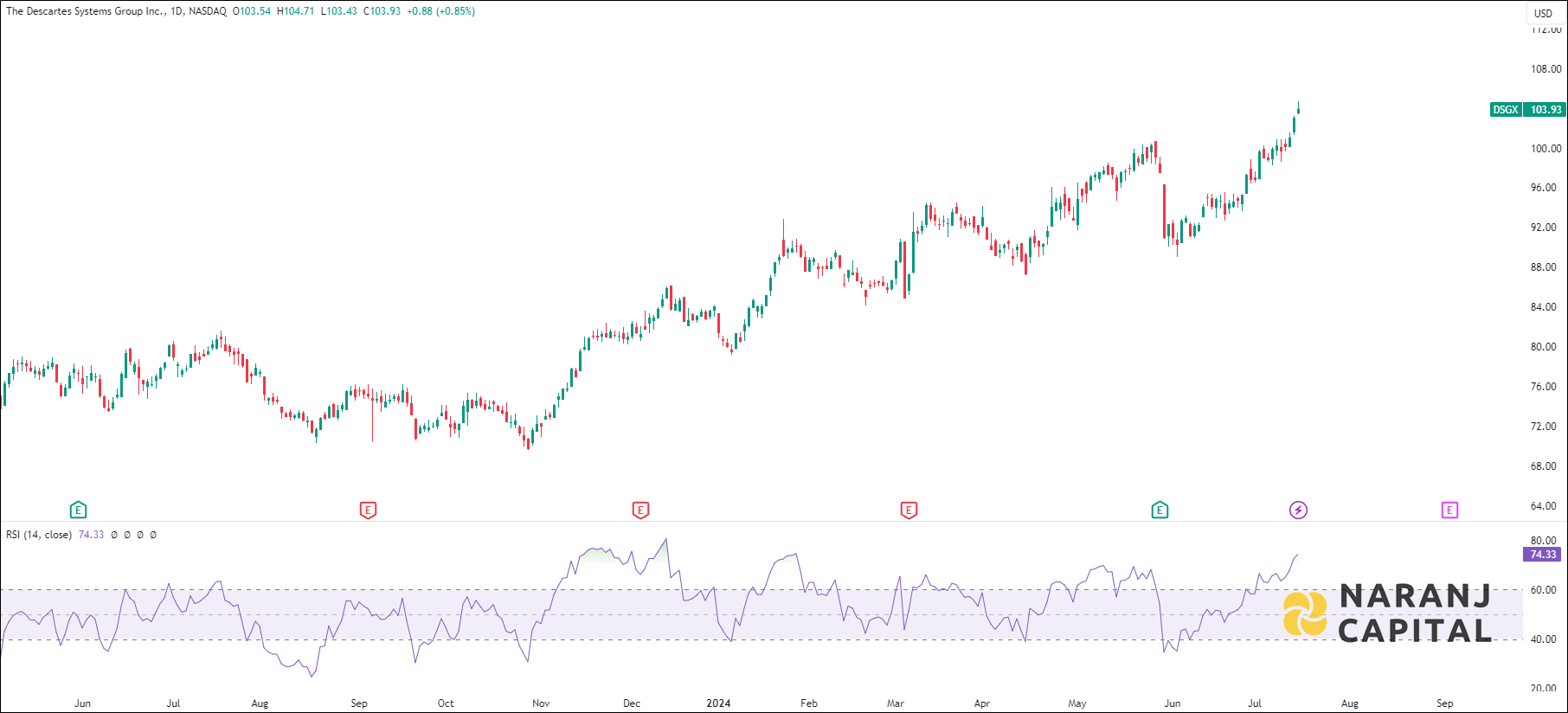Click the 64.00 price axis label
The width and height of the screenshot is (1568, 713).
coord(1543,506)
